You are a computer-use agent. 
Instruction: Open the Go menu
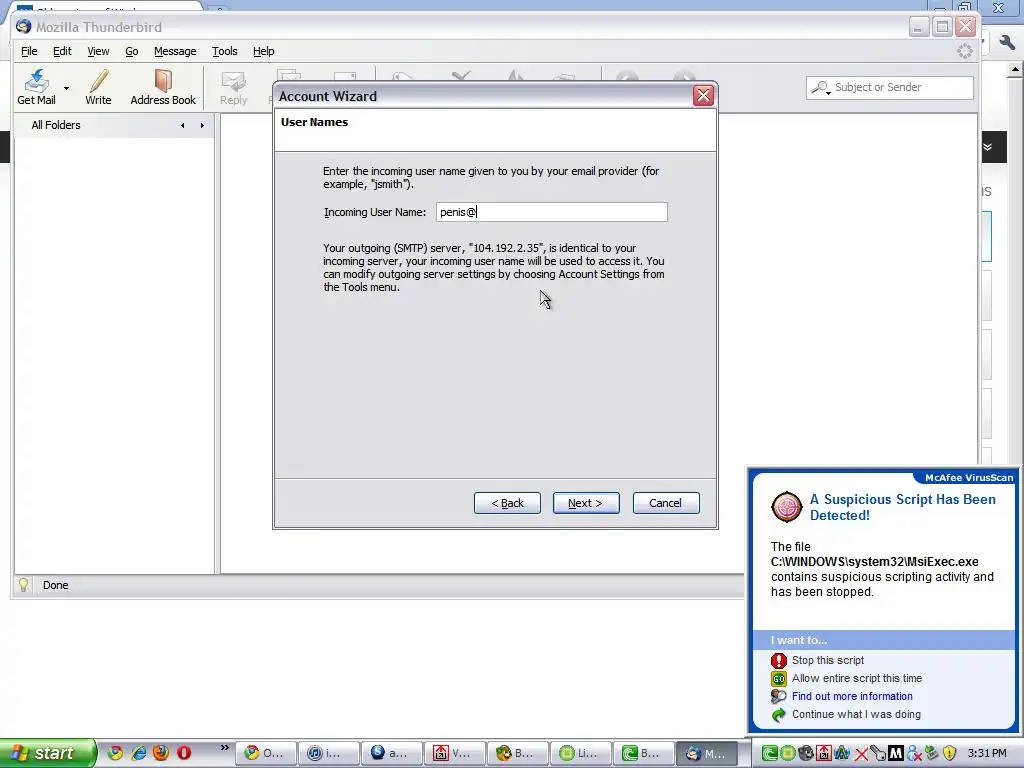click(131, 51)
